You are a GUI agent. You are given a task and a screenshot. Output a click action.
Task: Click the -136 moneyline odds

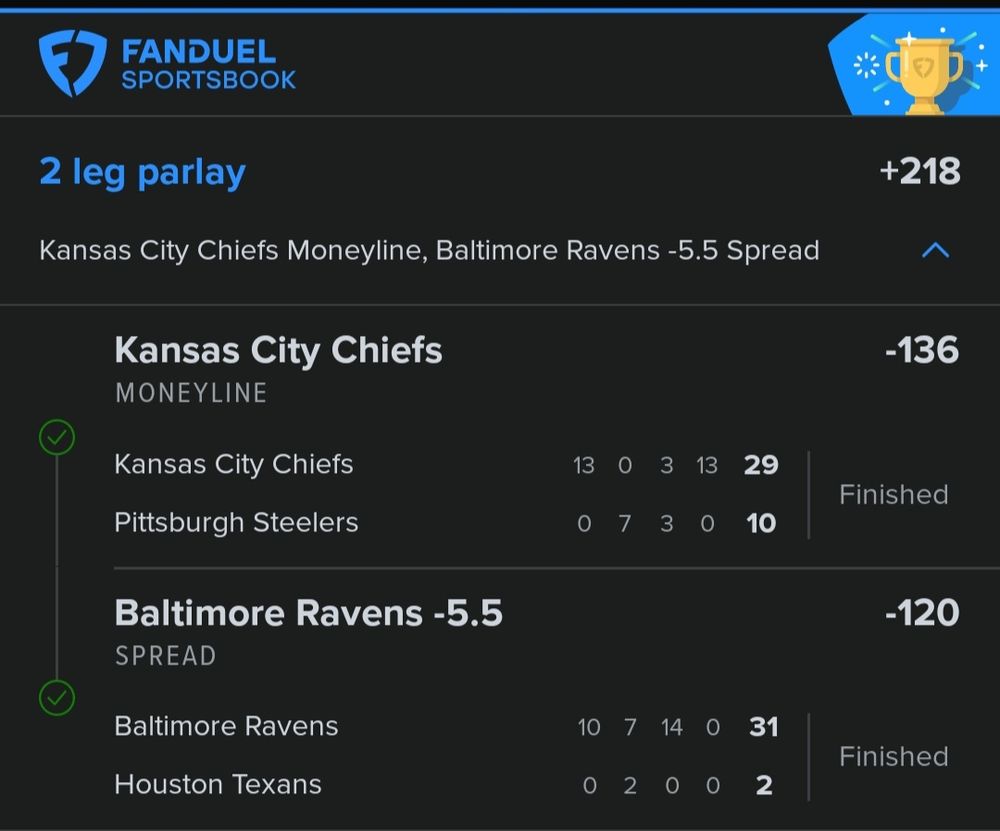tap(921, 351)
